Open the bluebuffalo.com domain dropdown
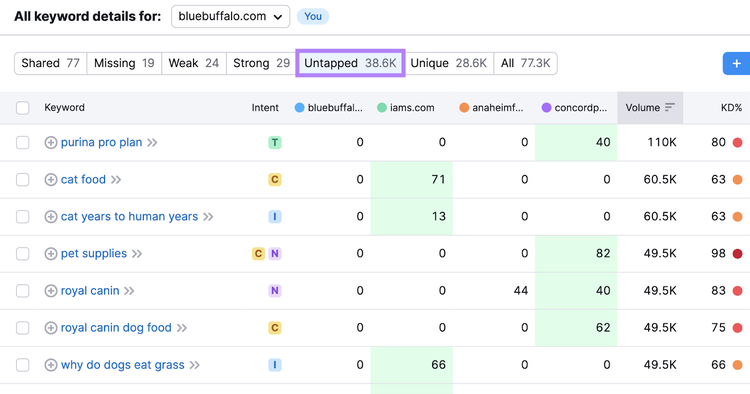This screenshot has height=394, width=750. [x=230, y=16]
